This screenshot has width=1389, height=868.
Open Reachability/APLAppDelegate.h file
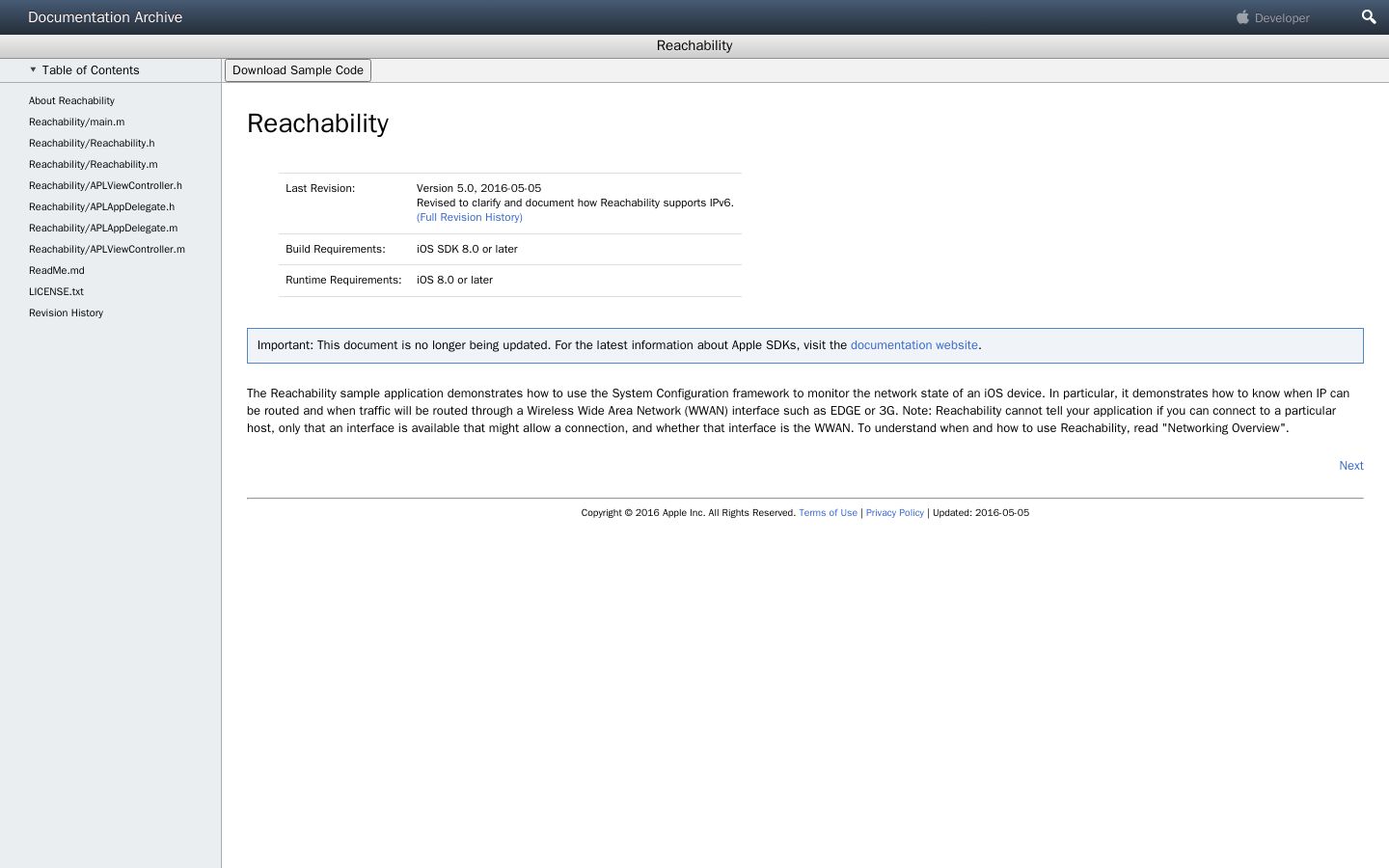pyautogui.click(x=101, y=206)
